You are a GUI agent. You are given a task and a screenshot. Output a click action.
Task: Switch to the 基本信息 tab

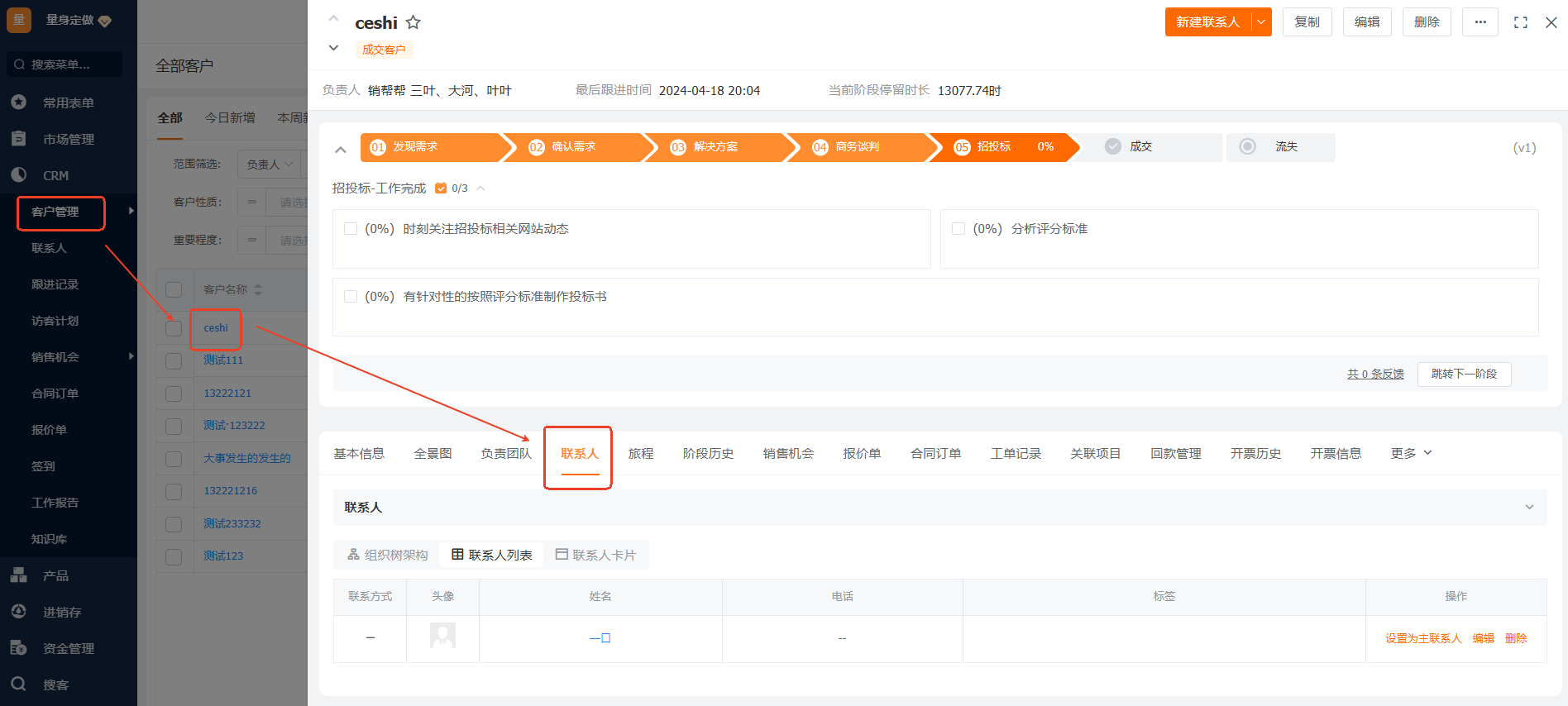tap(359, 453)
